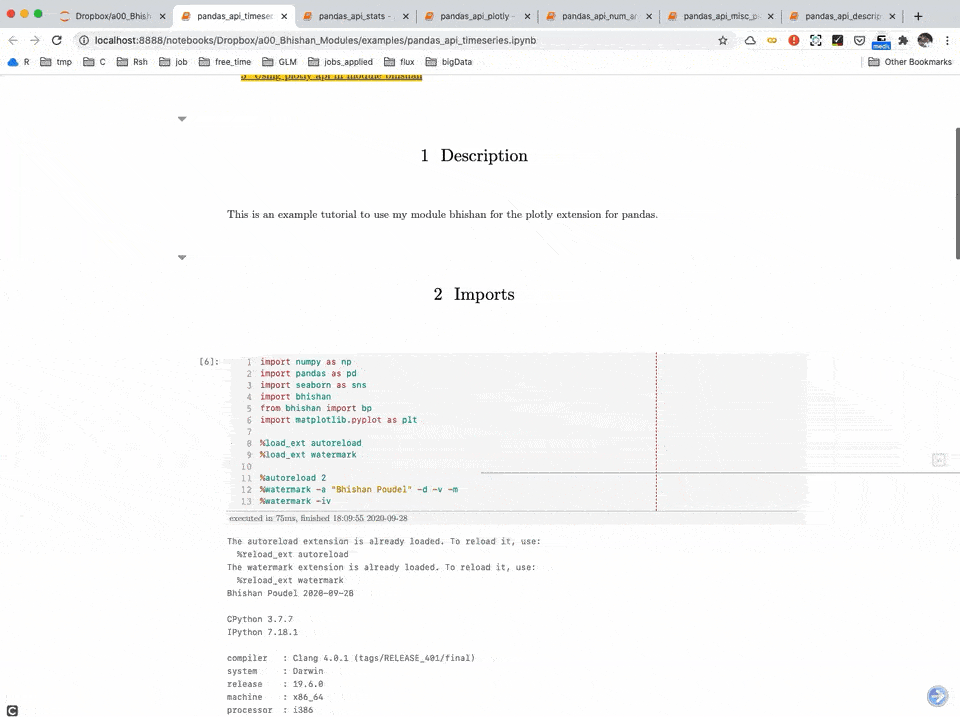
Task: Save the page to Pocket
Action: click(x=859, y=40)
